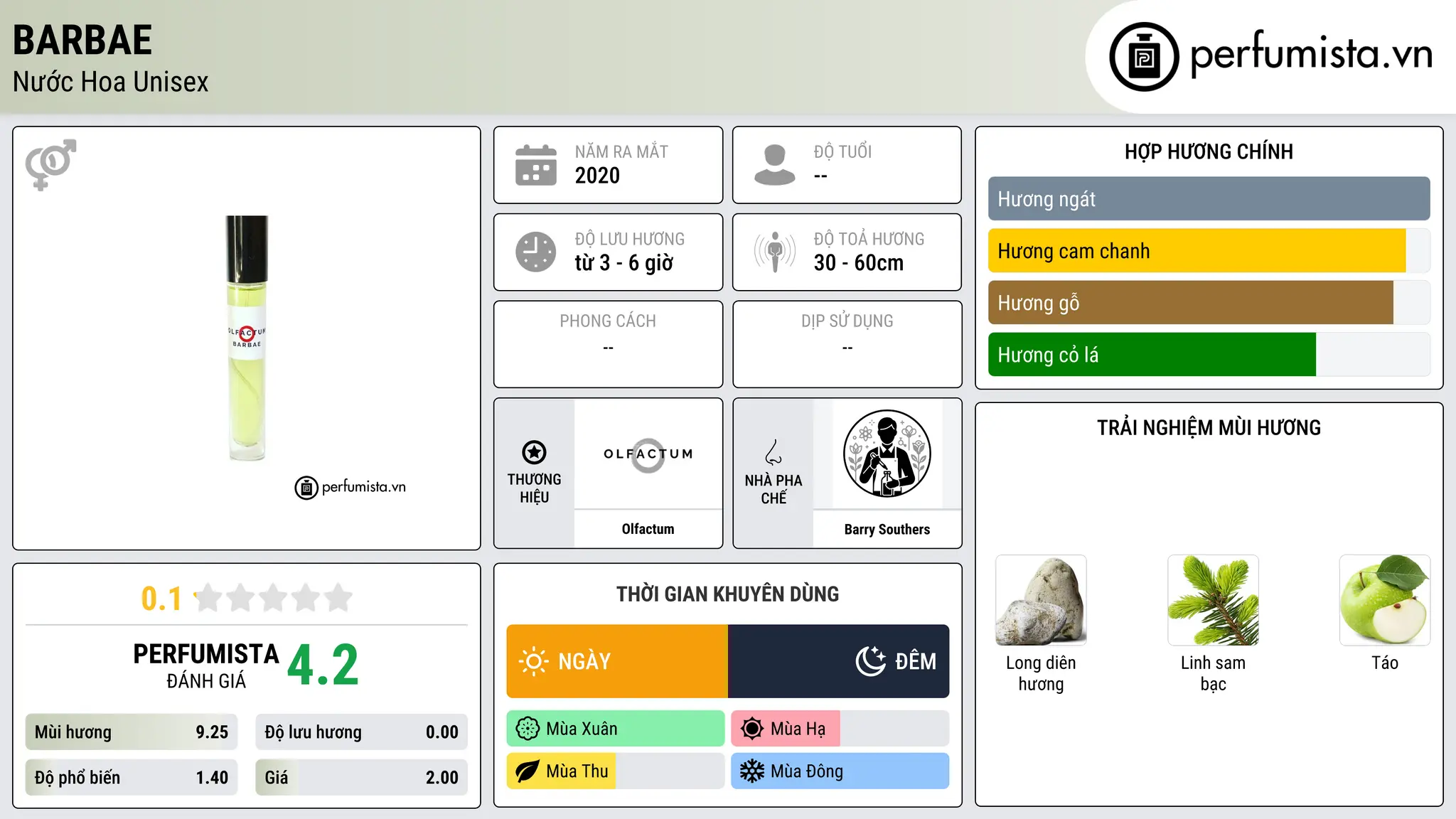The height and width of the screenshot is (819, 1456).
Task: Click the Giá 2.00 score row
Action: tap(362, 778)
